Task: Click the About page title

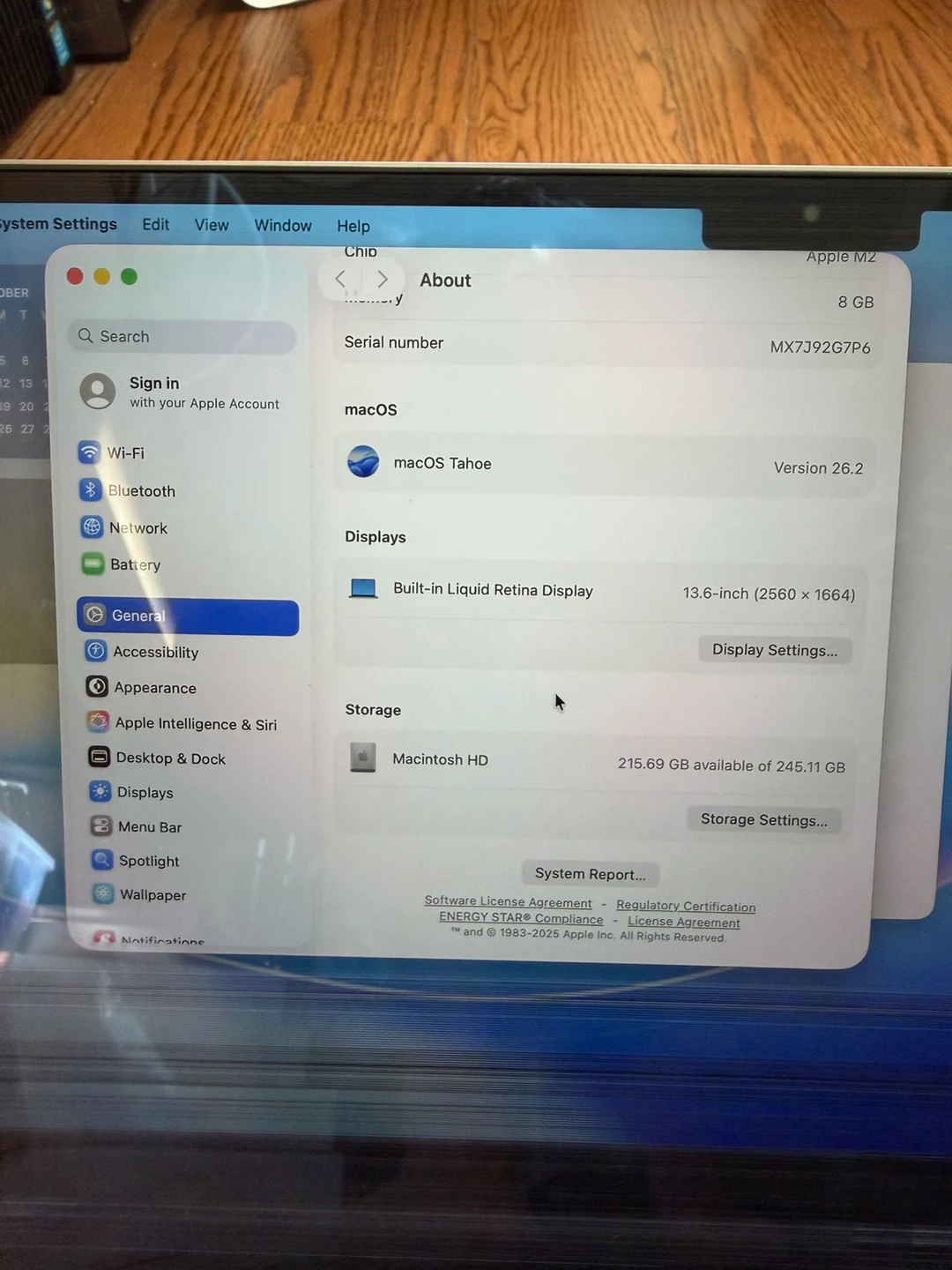Action: click(x=445, y=280)
